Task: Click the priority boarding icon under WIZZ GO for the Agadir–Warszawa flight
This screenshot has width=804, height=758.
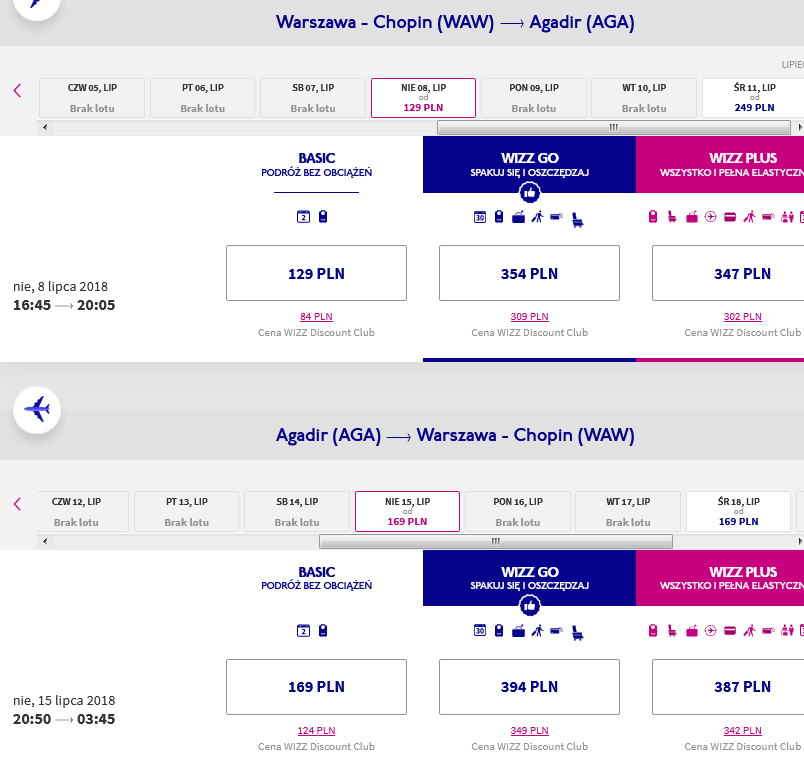Action: click(537, 631)
